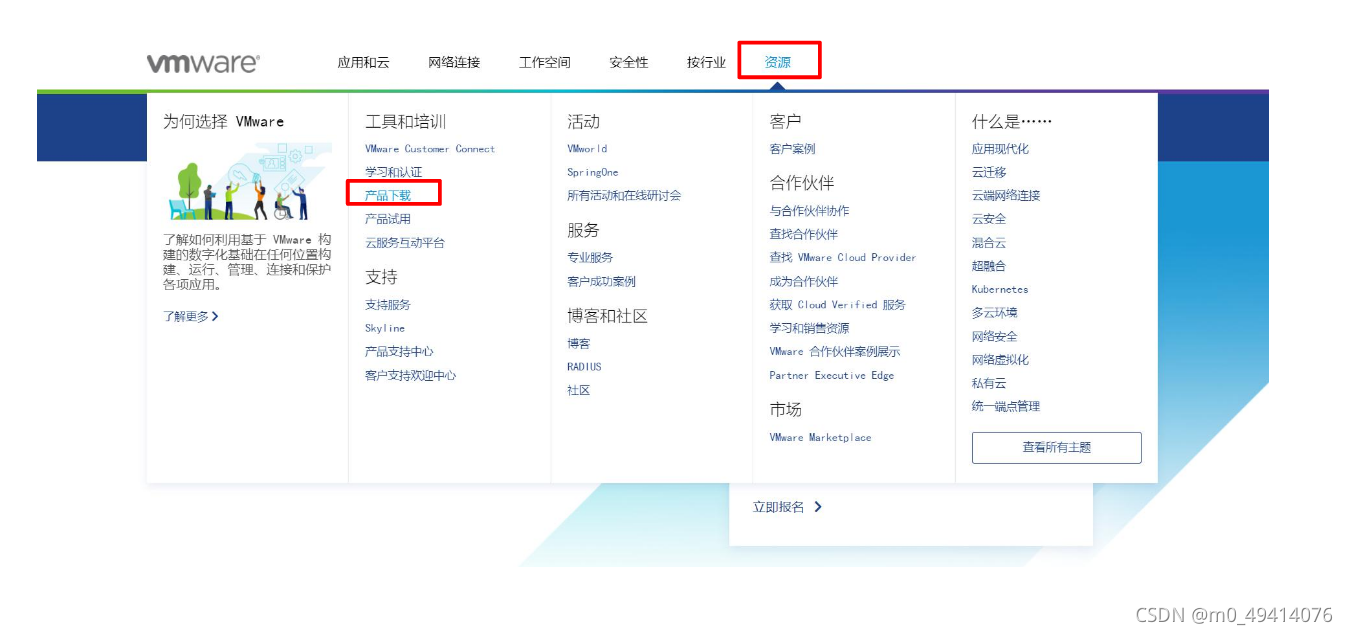
Task: Open the 网络连接 menu
Action: (454, 62)
